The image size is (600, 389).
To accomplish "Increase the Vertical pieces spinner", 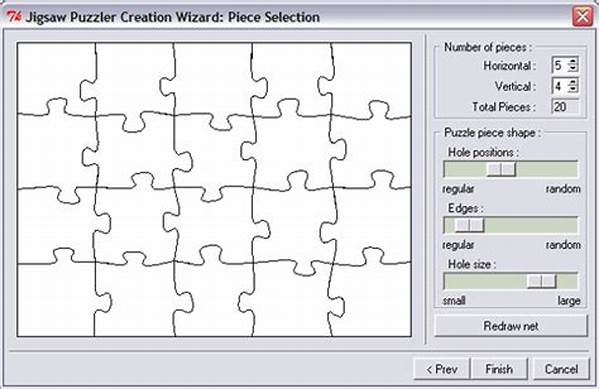I will pyautogui.click(x=573, y=82).
